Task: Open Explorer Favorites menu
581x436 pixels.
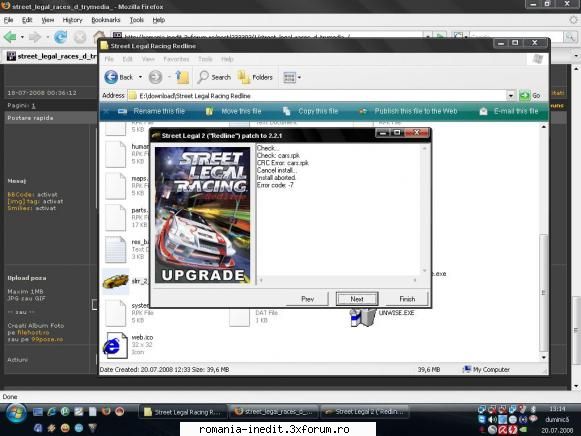Action: (x=176, y=59)
